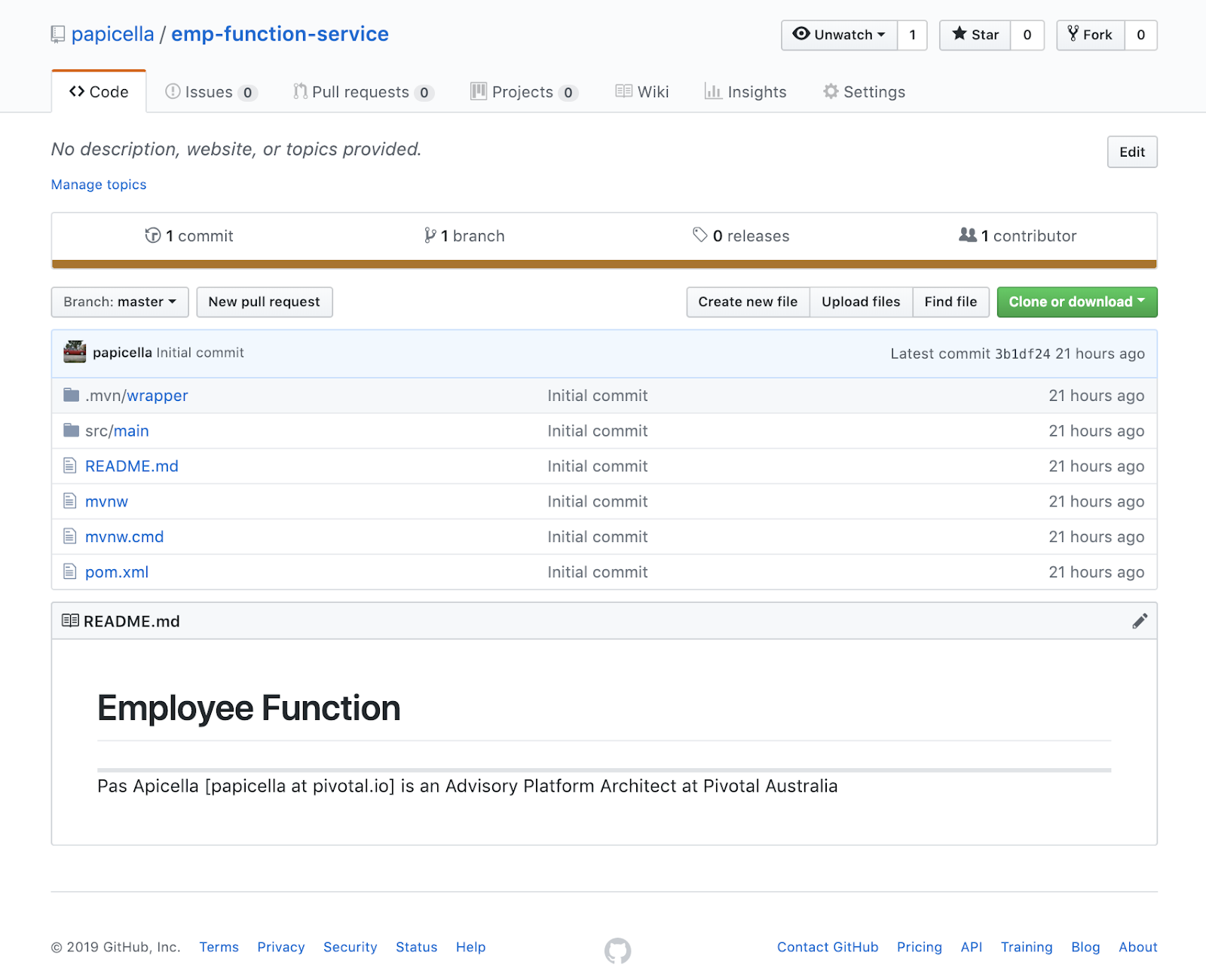Go to the Projects tab
Screen dimensions: 1206x980
point(524,92)
